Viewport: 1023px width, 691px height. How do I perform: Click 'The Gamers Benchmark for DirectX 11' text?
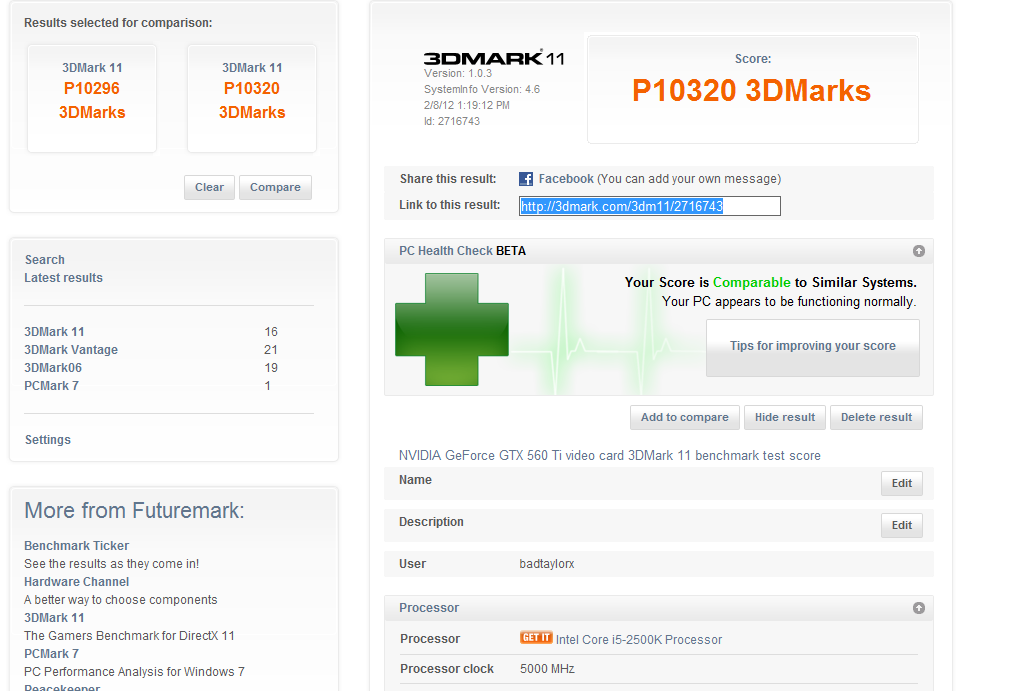click(129, 636)
